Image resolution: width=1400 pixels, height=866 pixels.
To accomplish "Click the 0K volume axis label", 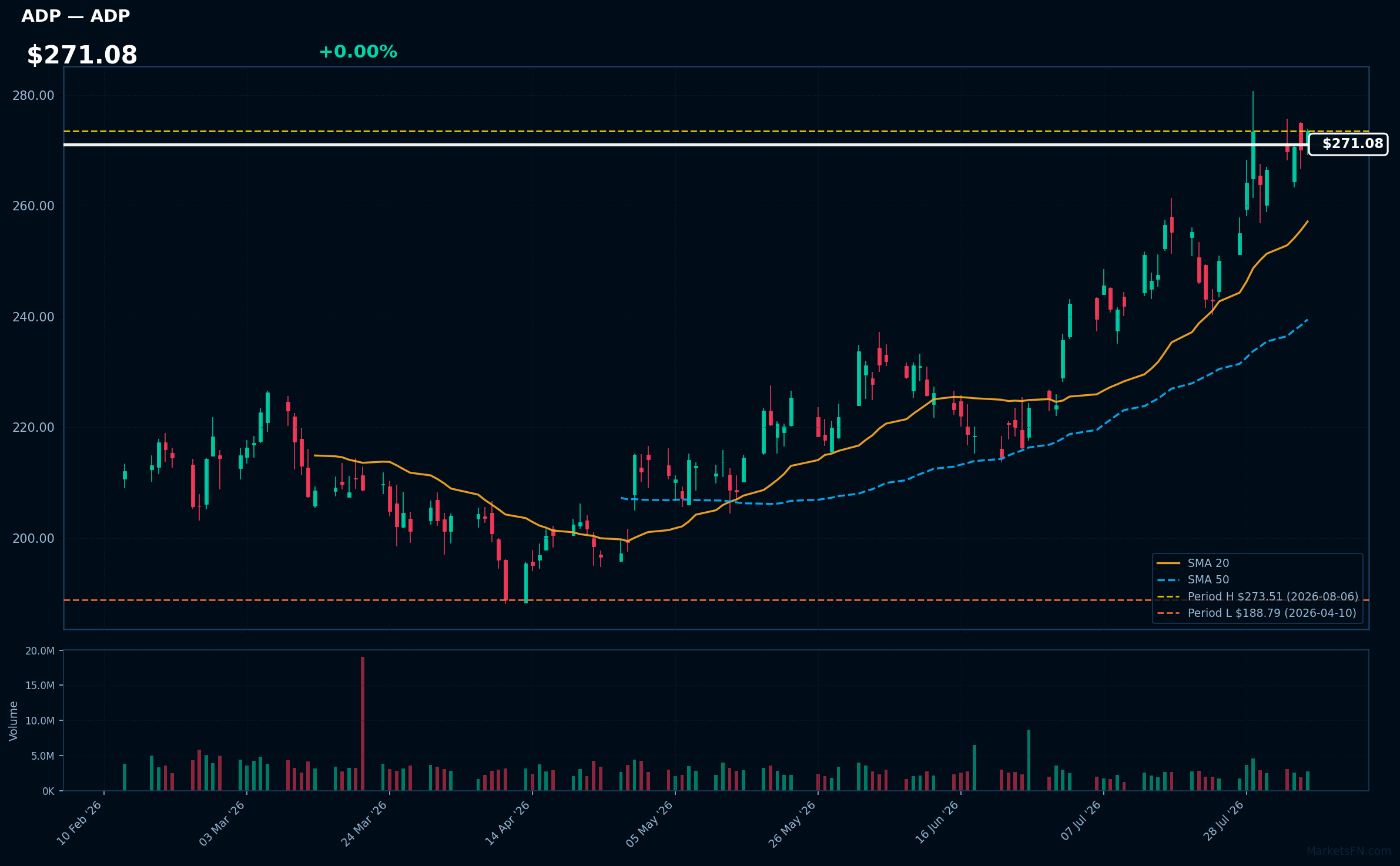I will click(48, 791).
